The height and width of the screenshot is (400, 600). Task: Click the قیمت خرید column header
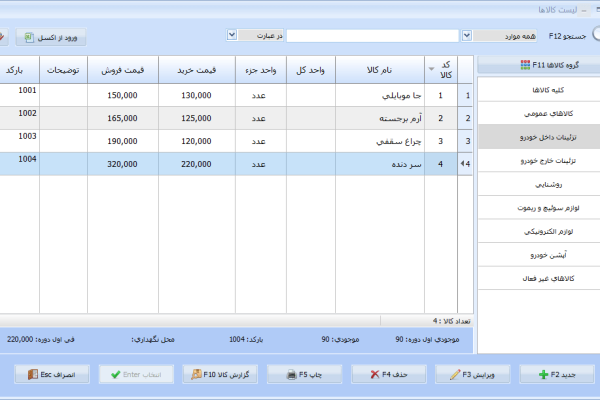[x=197, y=70]
